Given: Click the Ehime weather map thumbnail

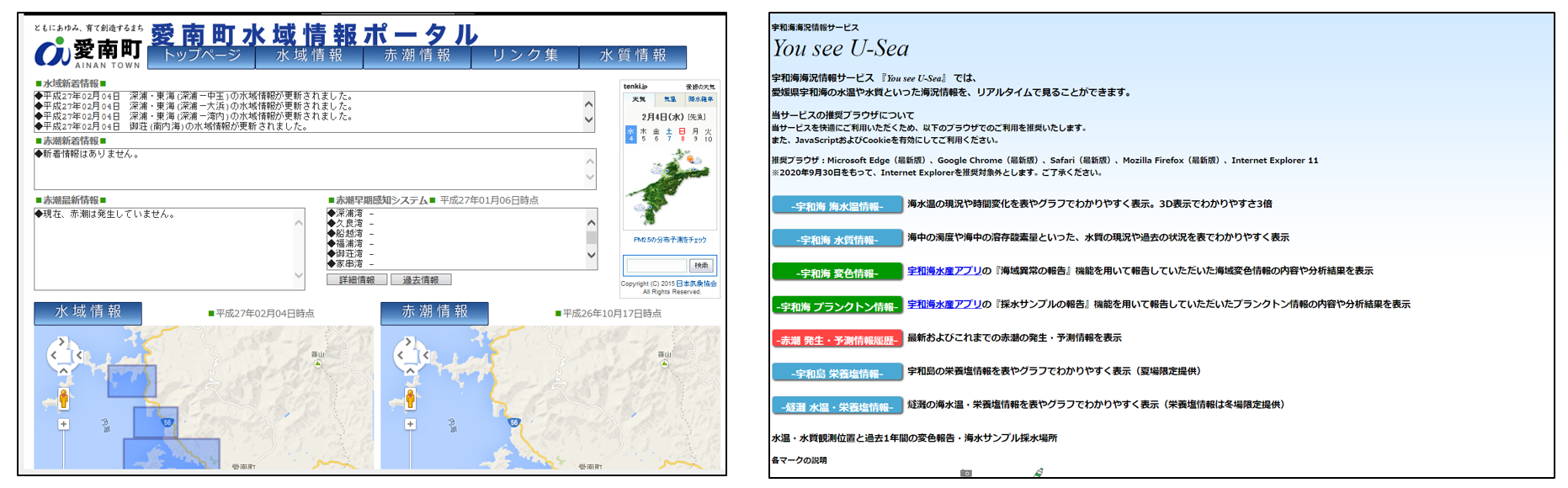Looking at the screenshot, I should click(x=669, y=188).
